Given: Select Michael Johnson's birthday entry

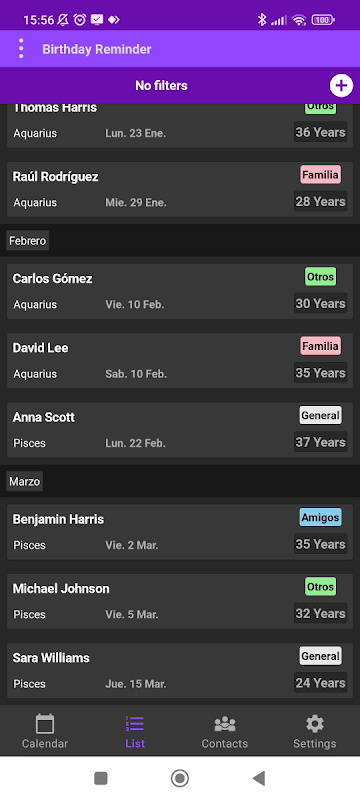Looking at the screenshot, I should coord(180,601).
